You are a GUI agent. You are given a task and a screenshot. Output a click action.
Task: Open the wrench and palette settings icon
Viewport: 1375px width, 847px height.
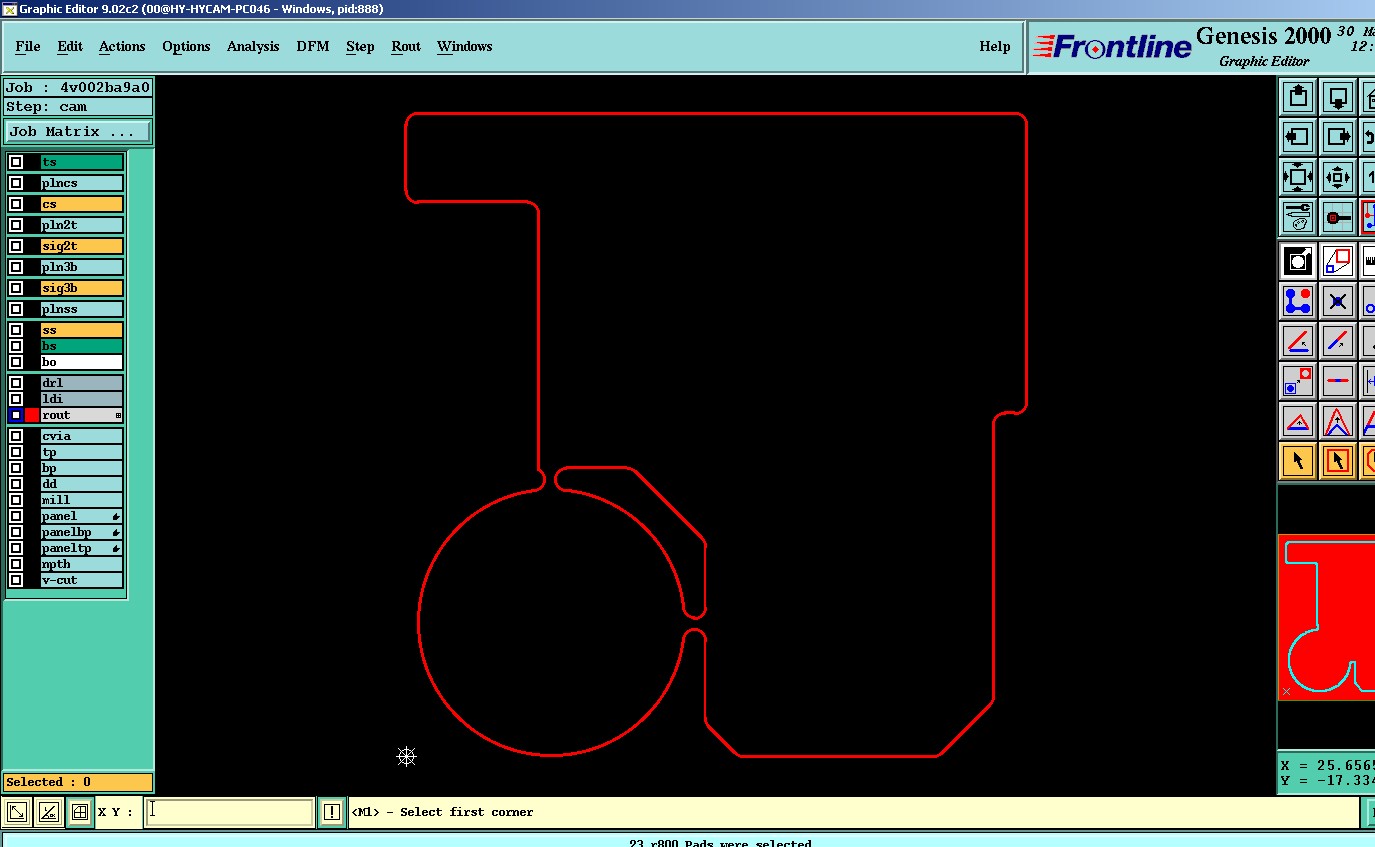pyautogui.click(x=1298, y=217)
